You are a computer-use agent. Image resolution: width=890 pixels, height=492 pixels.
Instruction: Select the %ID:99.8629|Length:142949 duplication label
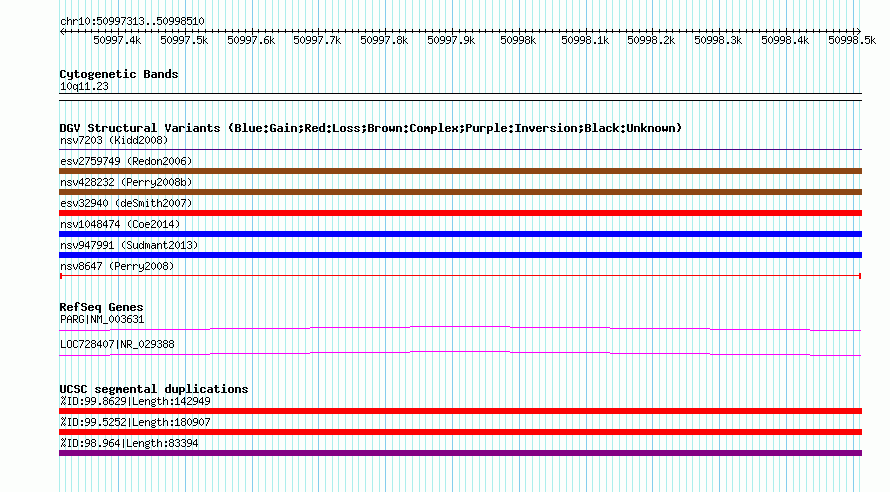click(x=135, y=401)
